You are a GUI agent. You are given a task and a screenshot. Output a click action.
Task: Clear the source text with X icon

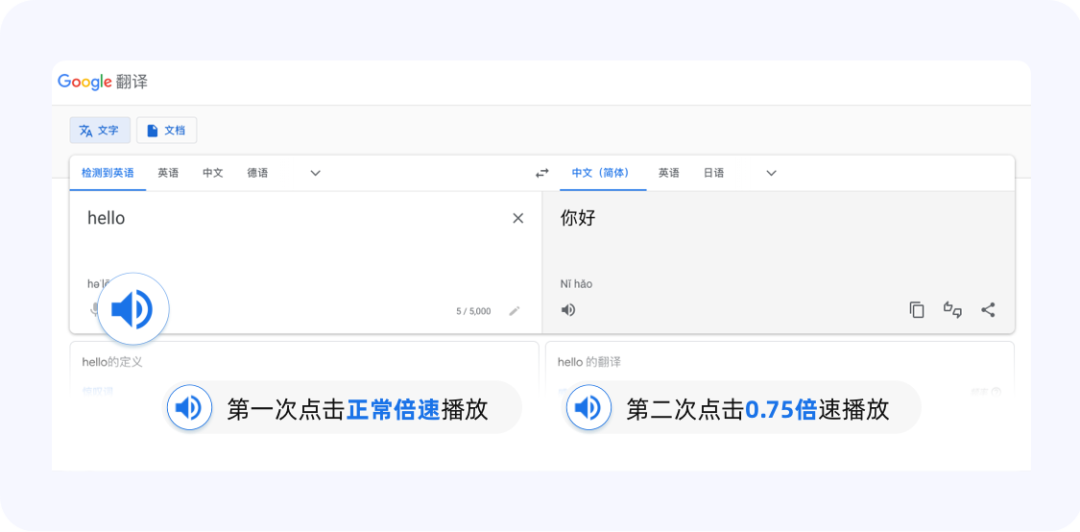[518, 218]
